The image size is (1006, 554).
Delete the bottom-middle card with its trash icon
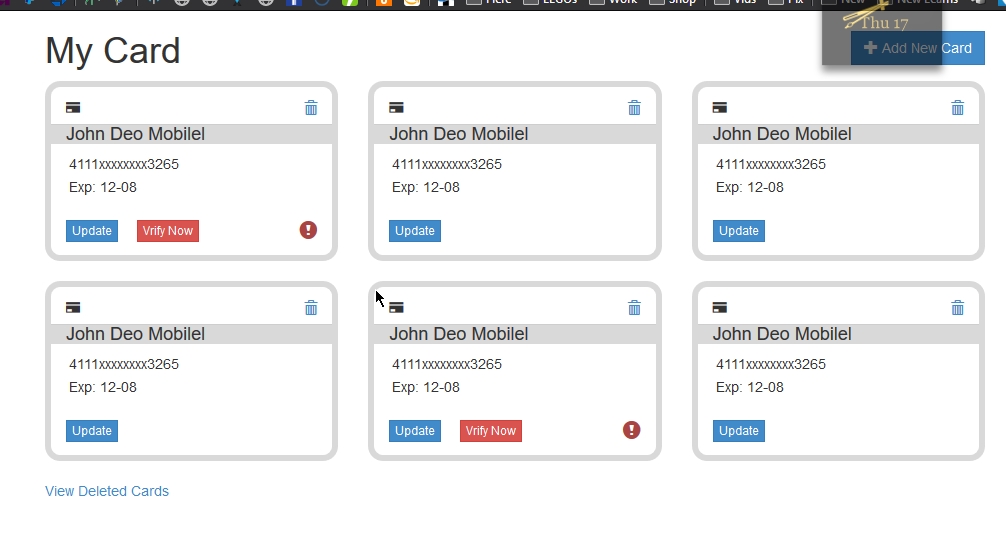point(634,308)
